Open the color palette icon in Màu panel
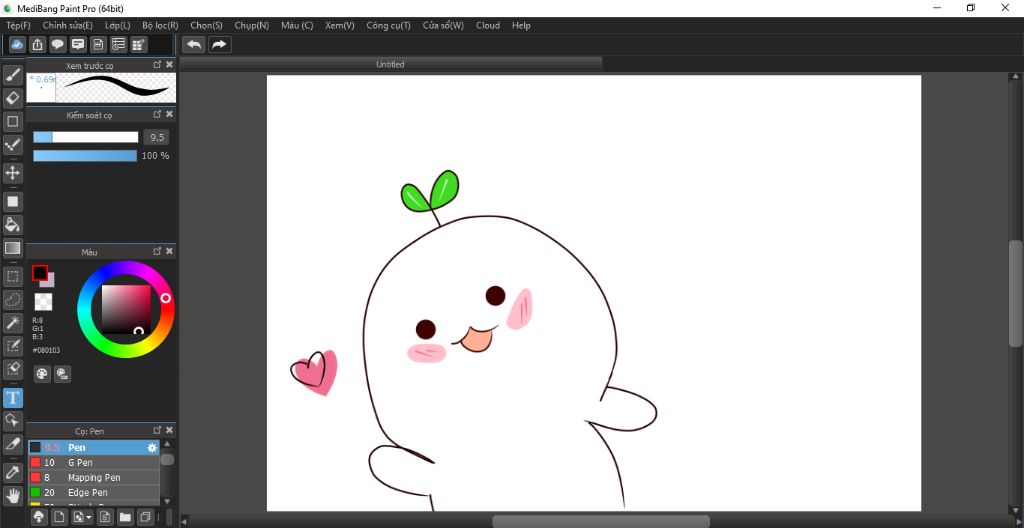The image size is (1024, 528). [x=42, y=374]
